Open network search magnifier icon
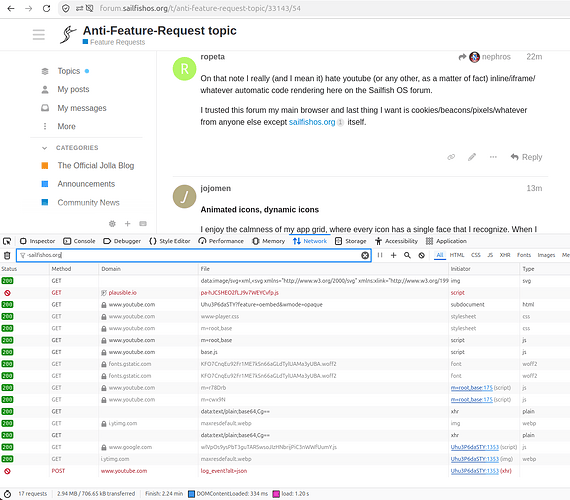 [407, 255]
